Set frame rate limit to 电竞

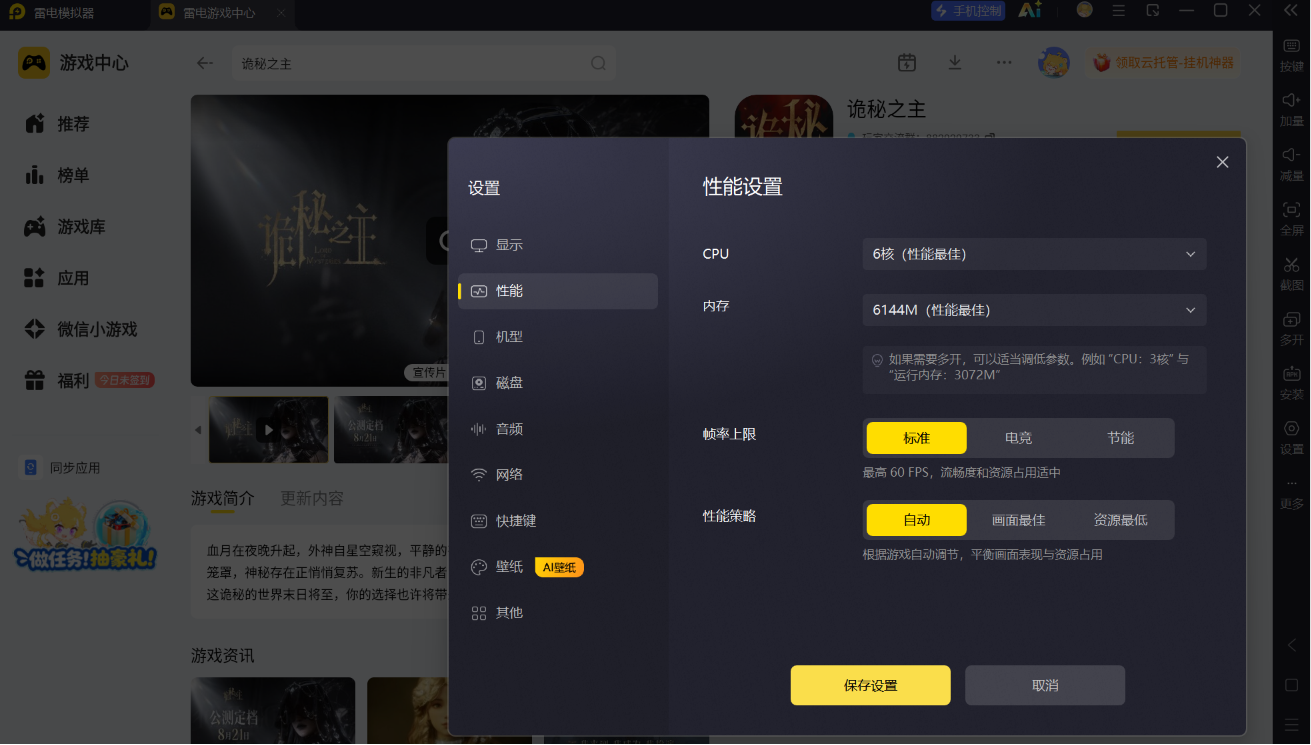coord(1018,438)
